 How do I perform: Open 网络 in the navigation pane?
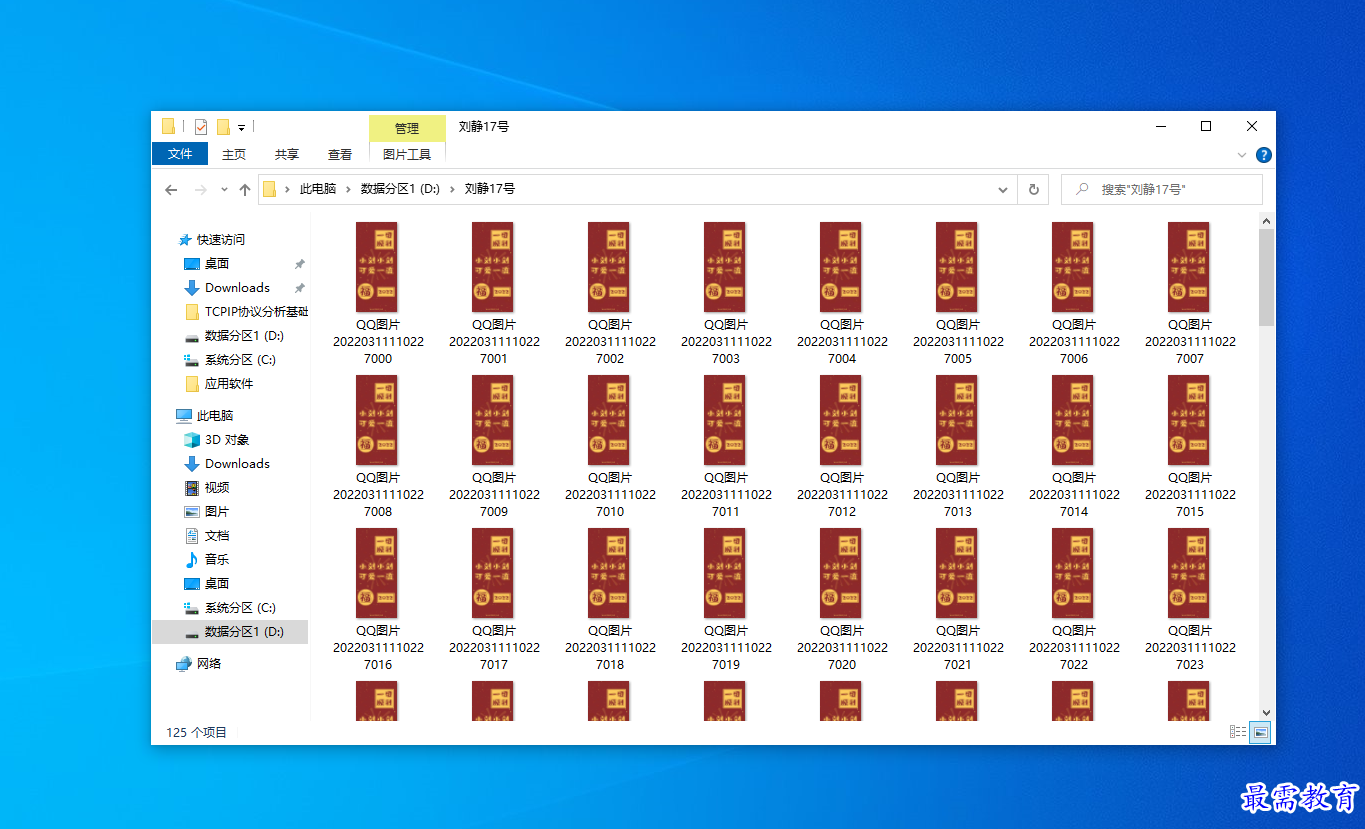209,664
